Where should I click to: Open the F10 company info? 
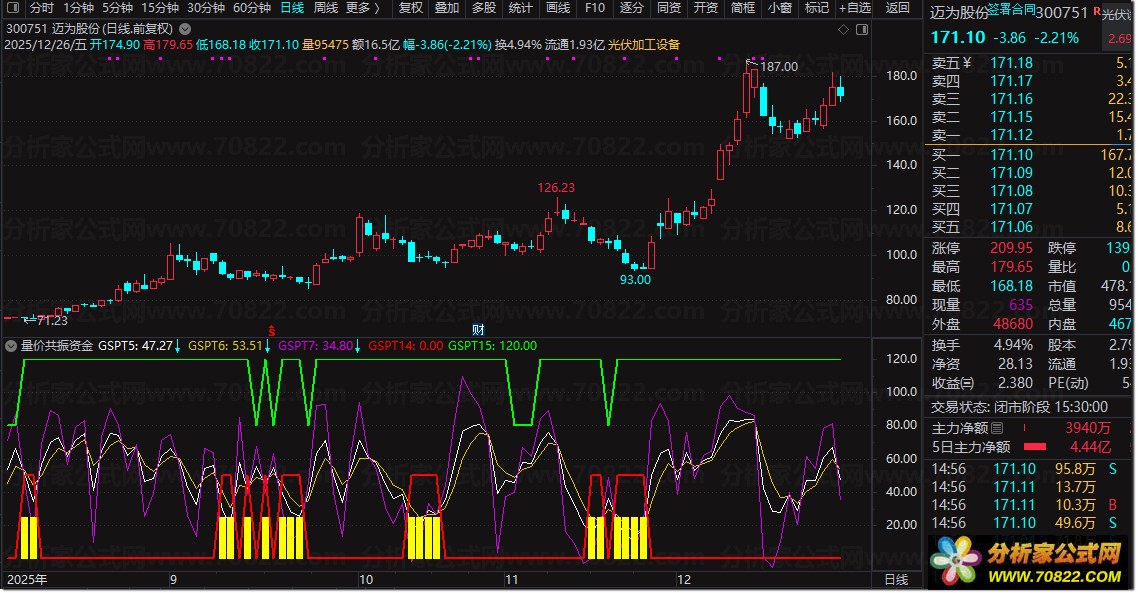point(594,8)
